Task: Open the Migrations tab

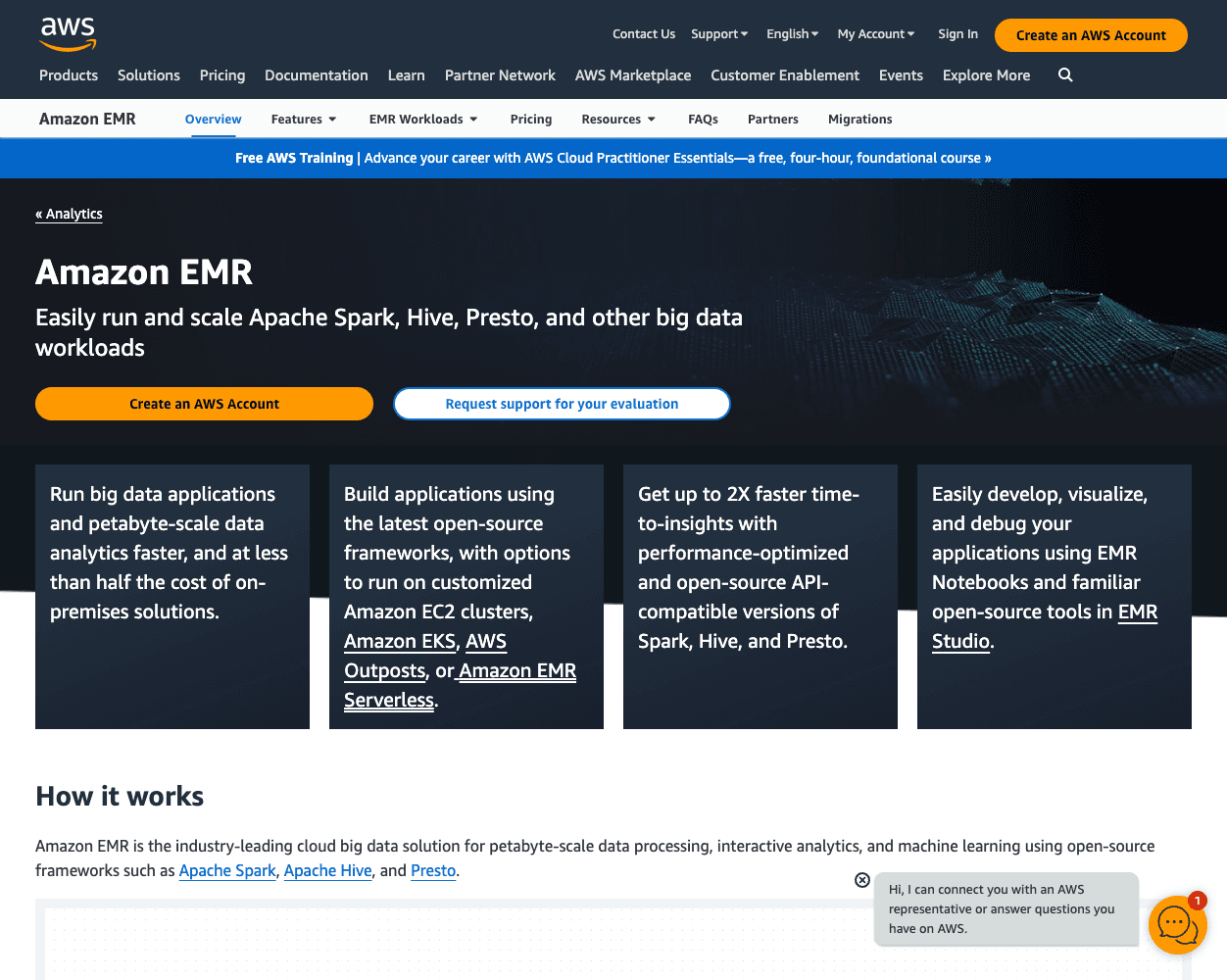Action: [860, 120]
